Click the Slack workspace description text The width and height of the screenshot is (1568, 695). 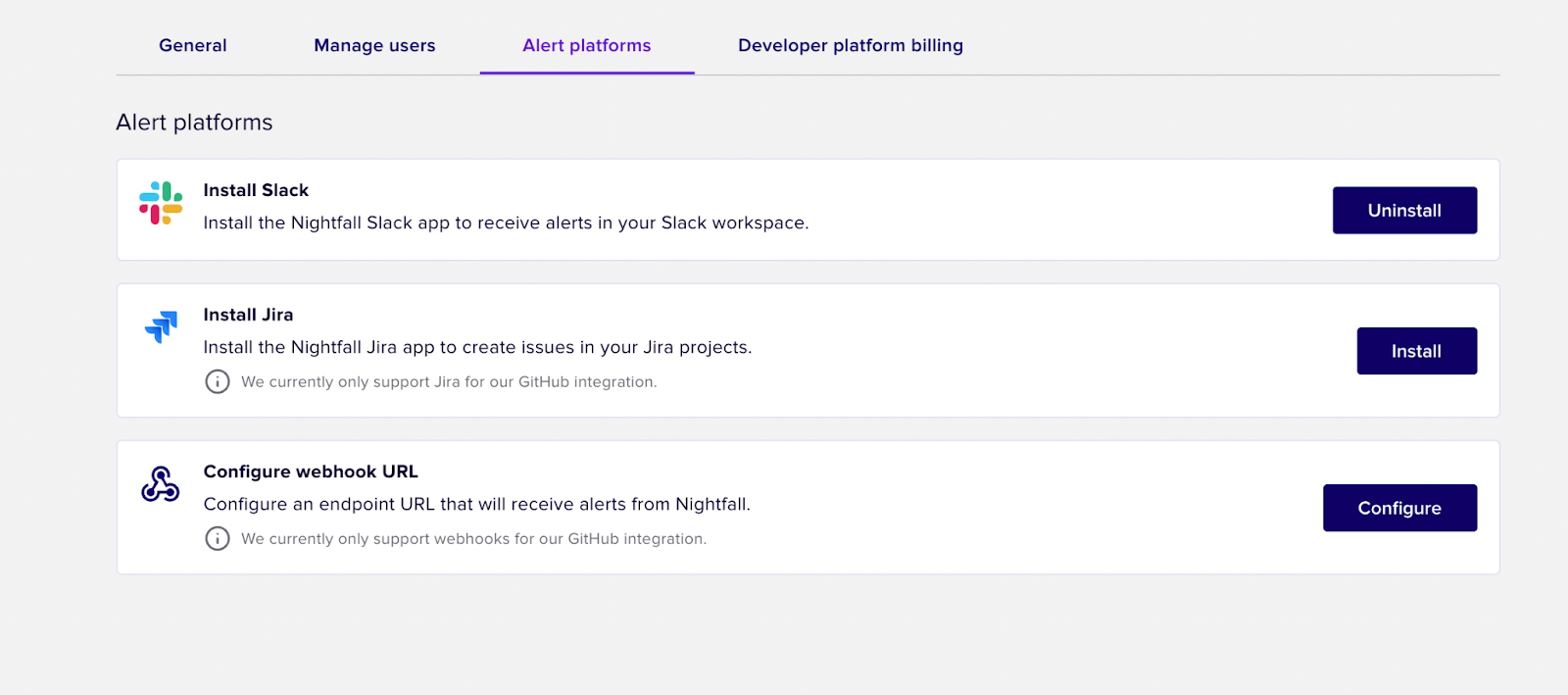click(x=506, y=223)
